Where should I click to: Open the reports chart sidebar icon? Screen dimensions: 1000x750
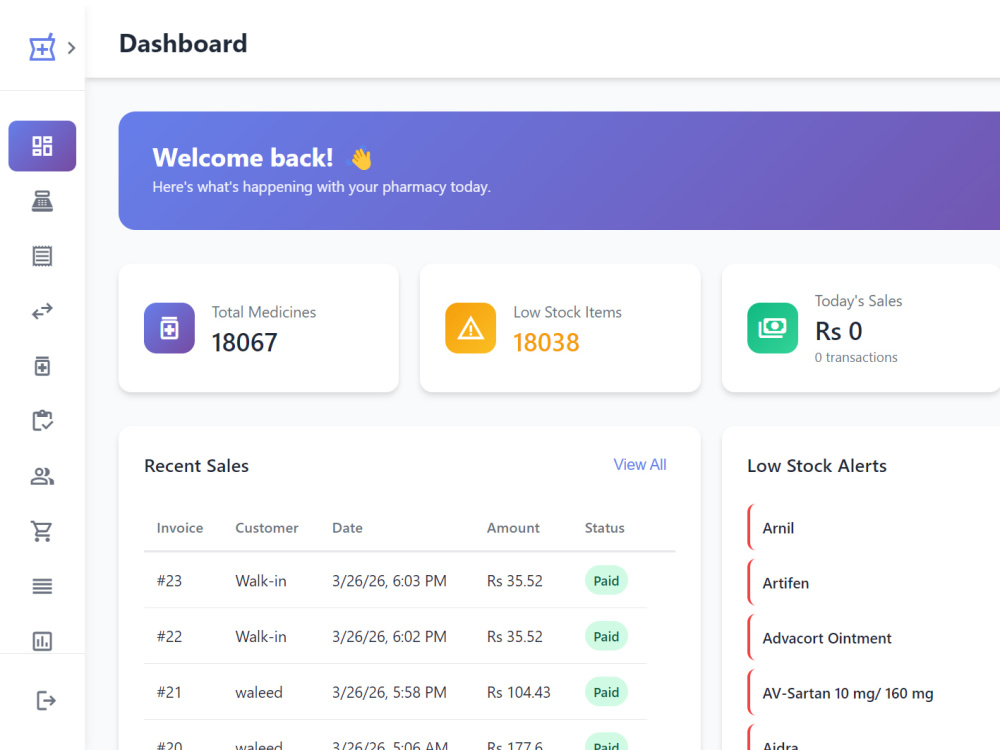(x=42, y=641)
